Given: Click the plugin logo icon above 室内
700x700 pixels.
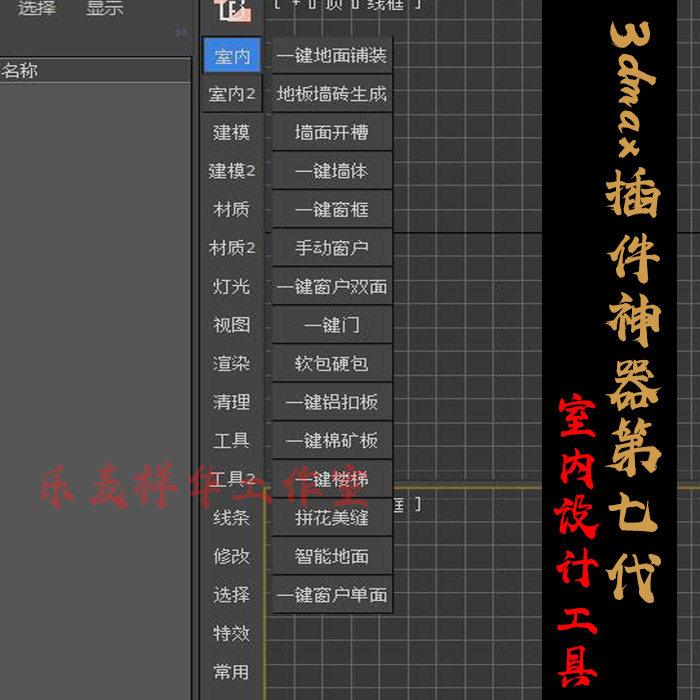Looking at the screenshot, I should click(234, 11).
